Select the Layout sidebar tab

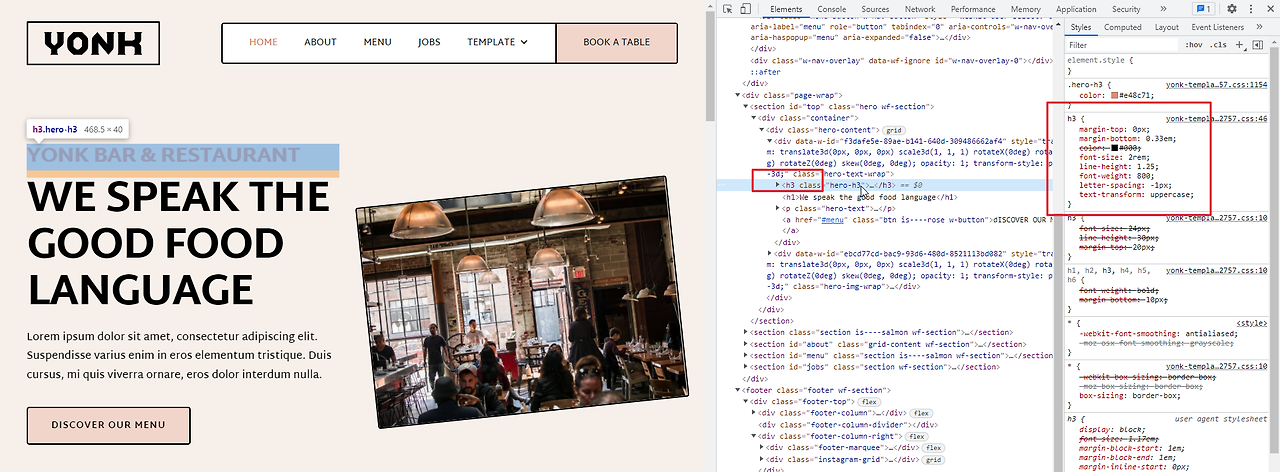coord(1167,27)
